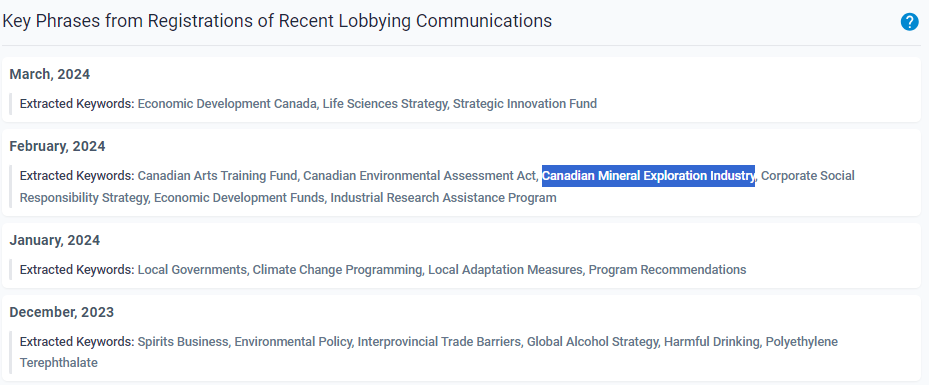
Task: Select the highlighted Canadian Mineral Exploration Industry keyword
Action: (x=648, y=176)
